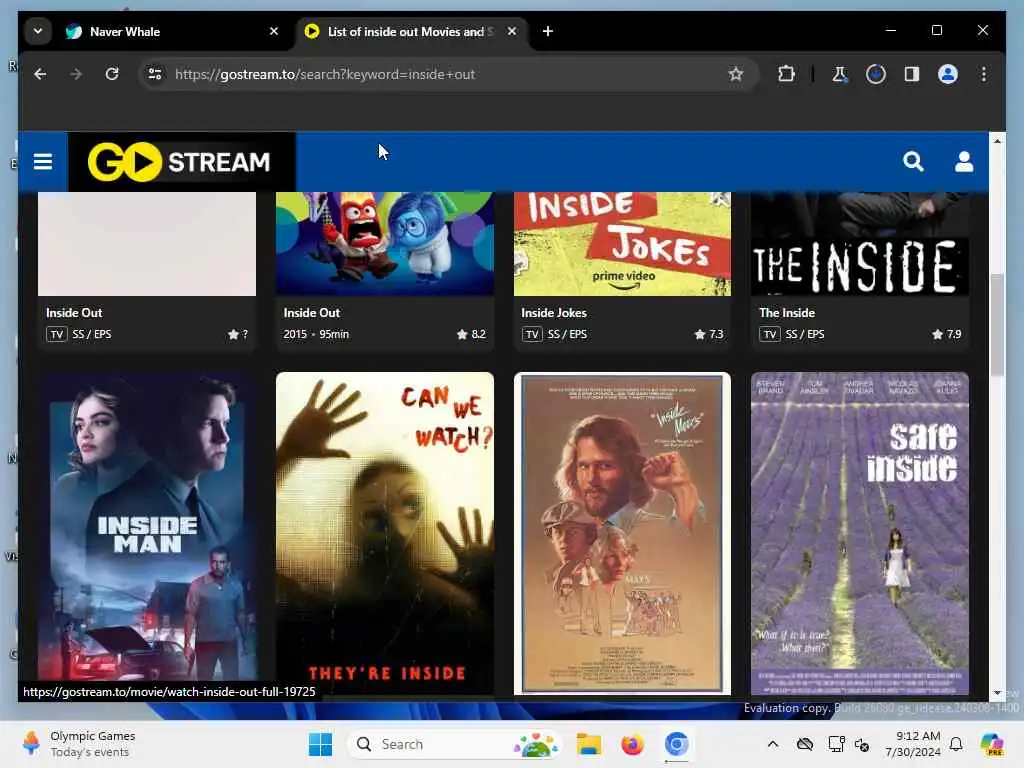1024x768 pixels.
Task: Click the cloud sync tray icon
Action: tap(805, 744)
